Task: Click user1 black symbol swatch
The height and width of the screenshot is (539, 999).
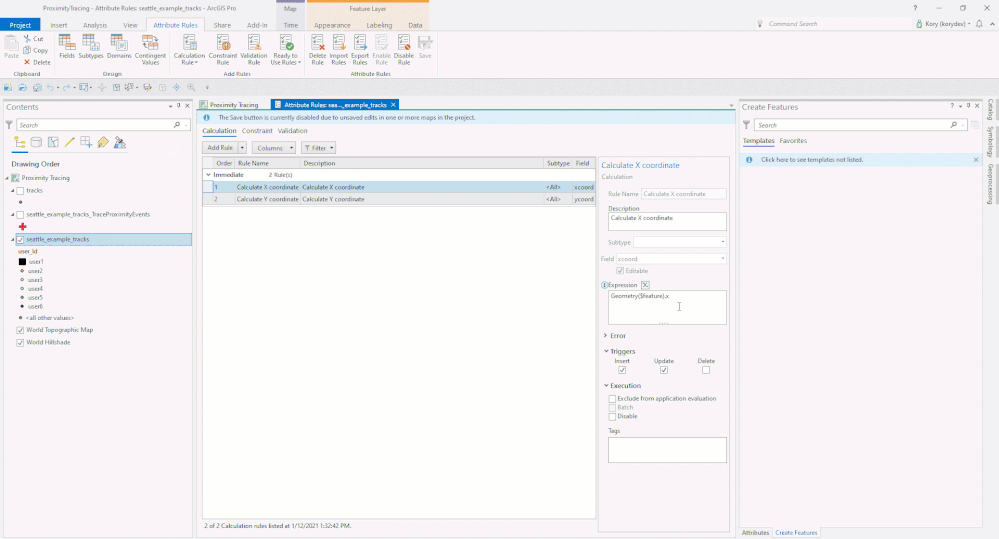Action: pyautogui.click(x=22, y=262)
